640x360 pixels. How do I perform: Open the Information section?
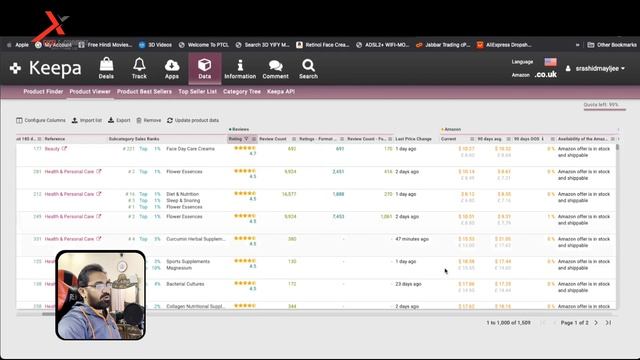[x=240, y=68]
